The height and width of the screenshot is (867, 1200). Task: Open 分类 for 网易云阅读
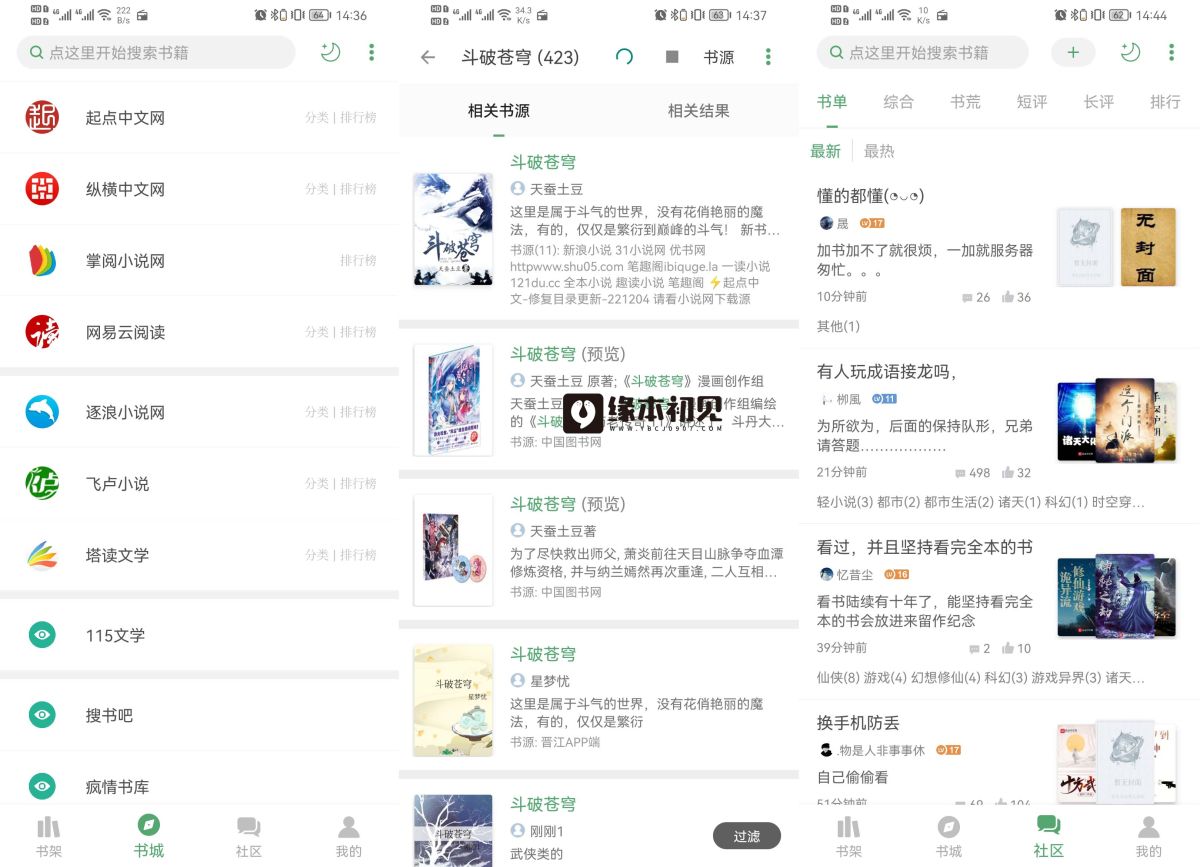point(317,332)
